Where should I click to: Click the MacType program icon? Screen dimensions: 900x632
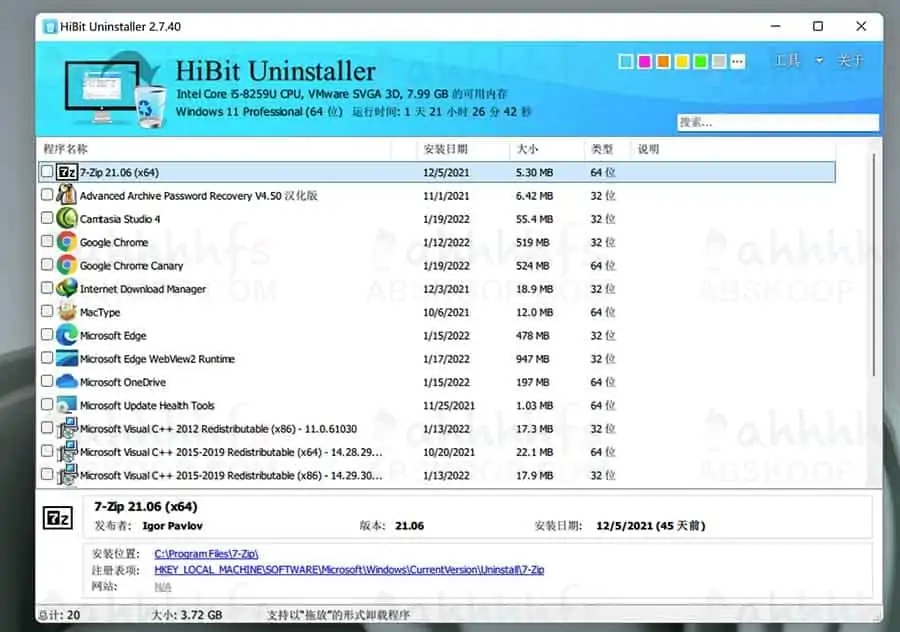[65, 312]
